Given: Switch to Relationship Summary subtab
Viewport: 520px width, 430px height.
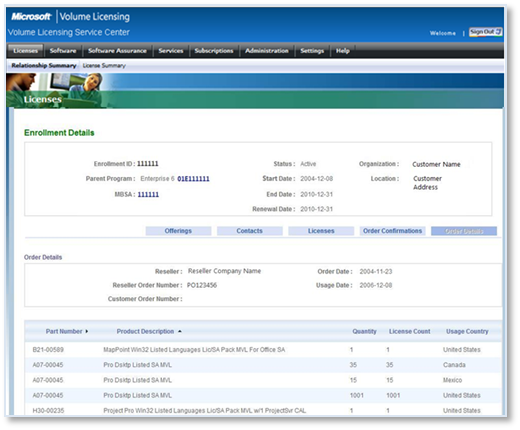Looking at the screenshot, I should [x=44, y=65].
